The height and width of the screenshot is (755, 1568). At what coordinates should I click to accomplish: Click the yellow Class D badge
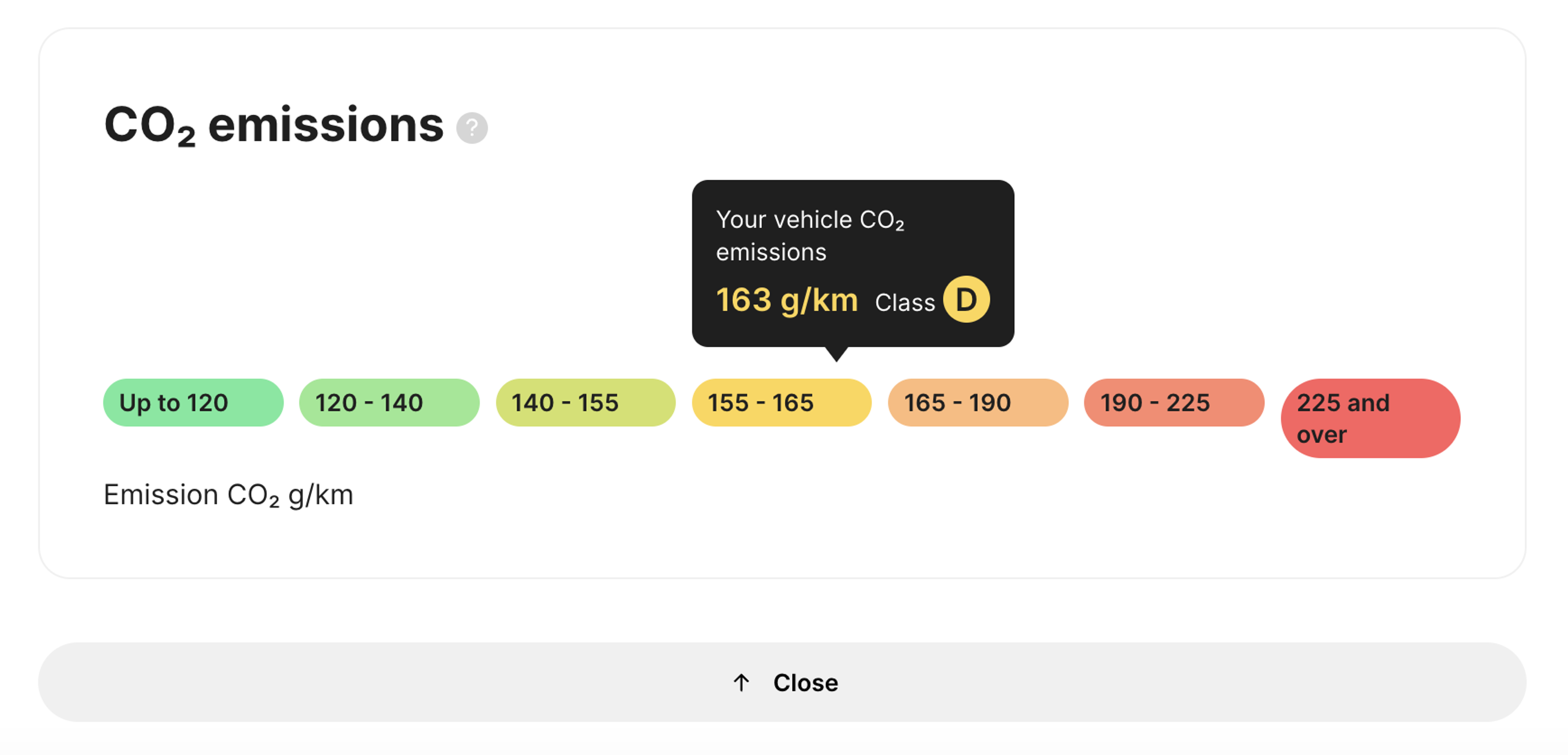[x=966, y=300]
